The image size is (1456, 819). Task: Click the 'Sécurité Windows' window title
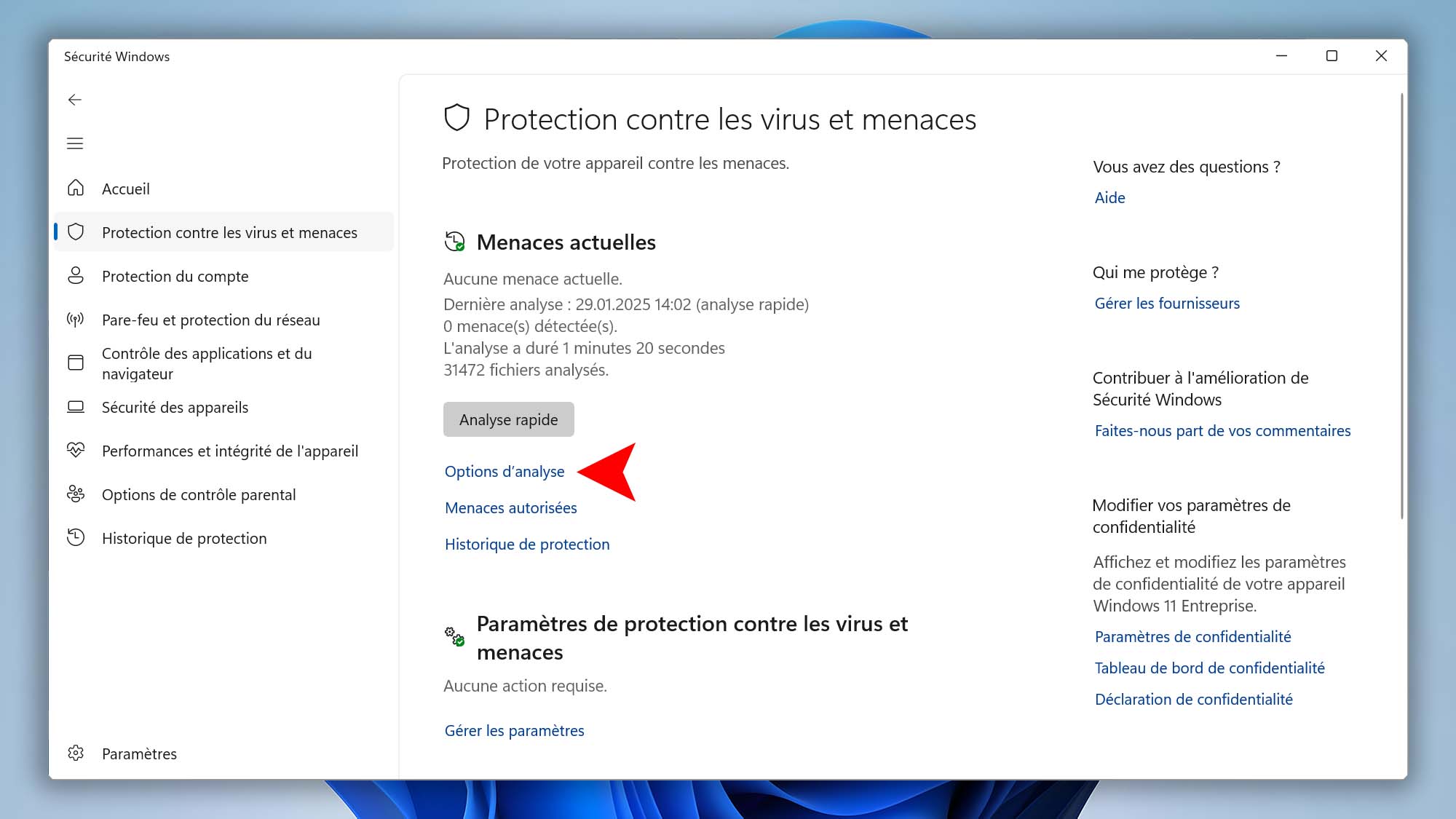coord(116,57)
